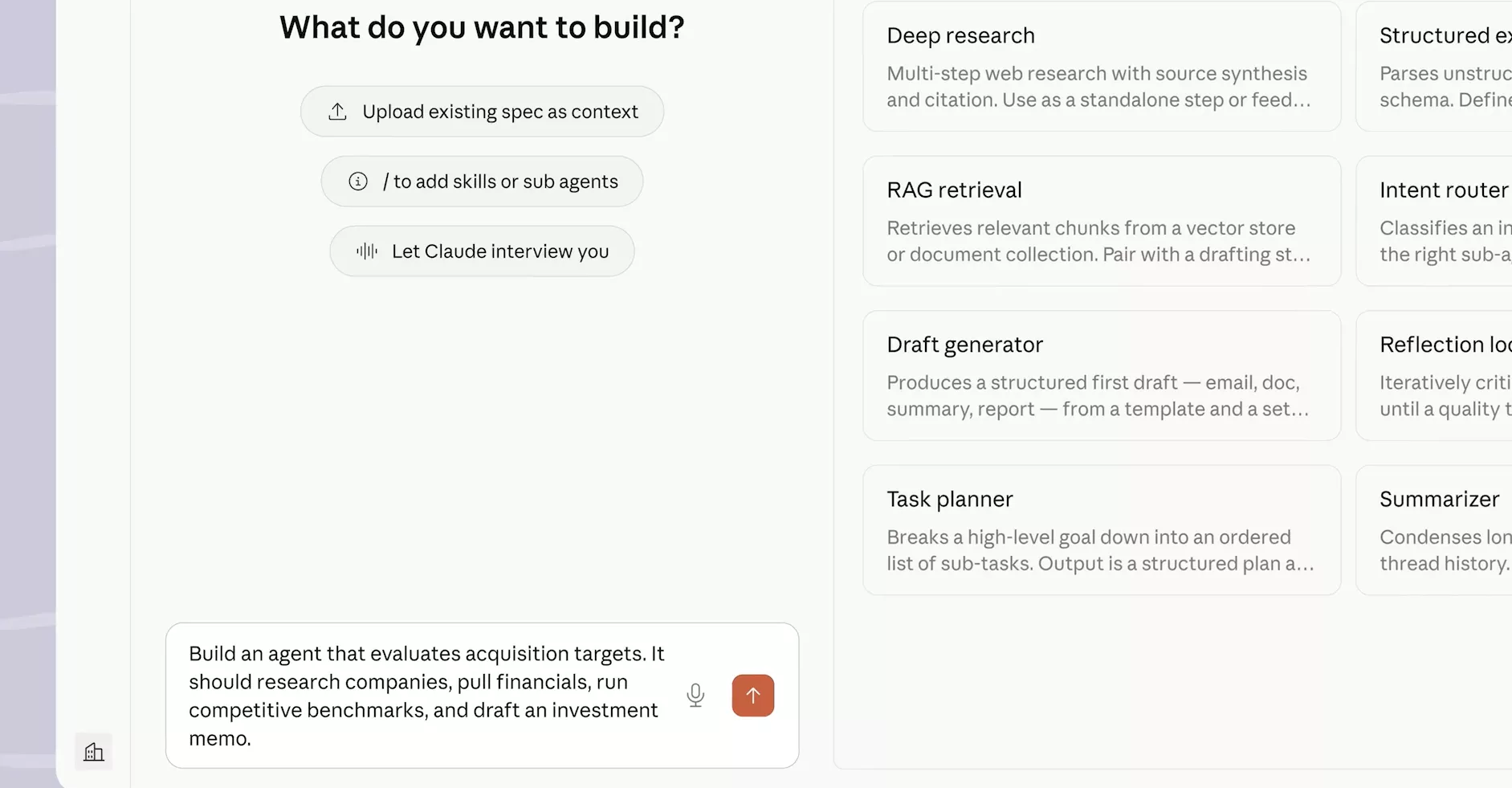This screenshot has width=1512, height=788.
Task: Click the audio waveform interview icon
Action: [367, 251]
